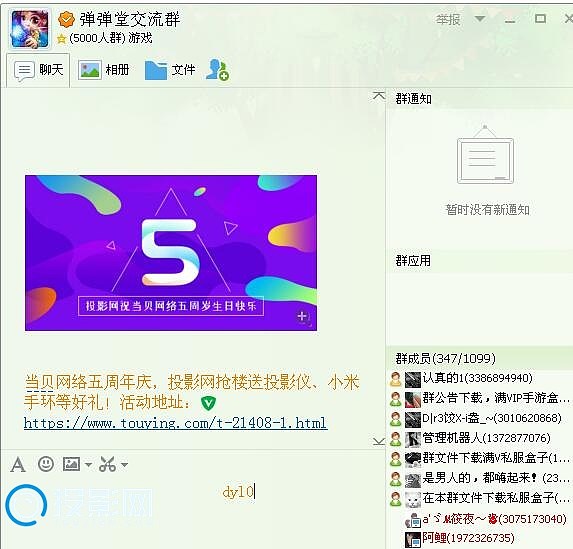Select member 是男人的,都嗨起来!
The width and height of the screenshot is (573, 549).
pyautogui.click(x=480, y=478)
